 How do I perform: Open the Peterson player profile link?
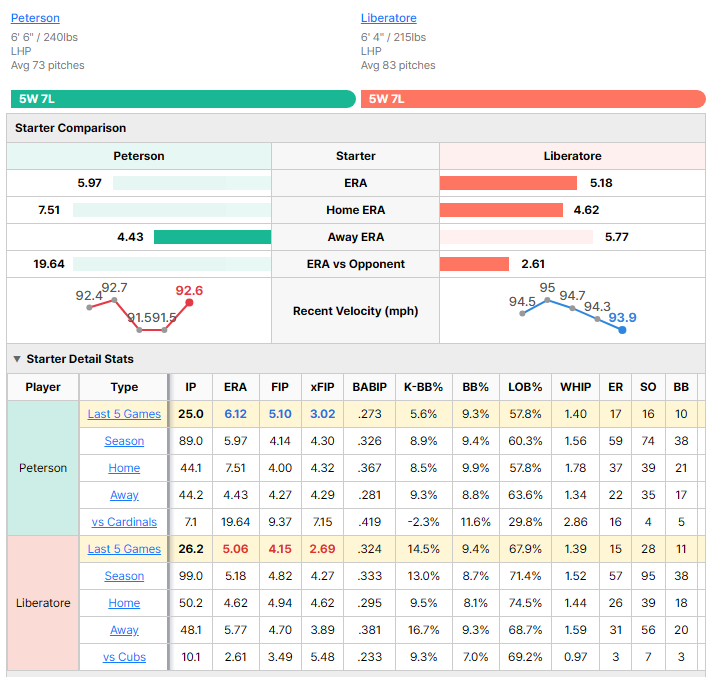(x=35, y=18)
